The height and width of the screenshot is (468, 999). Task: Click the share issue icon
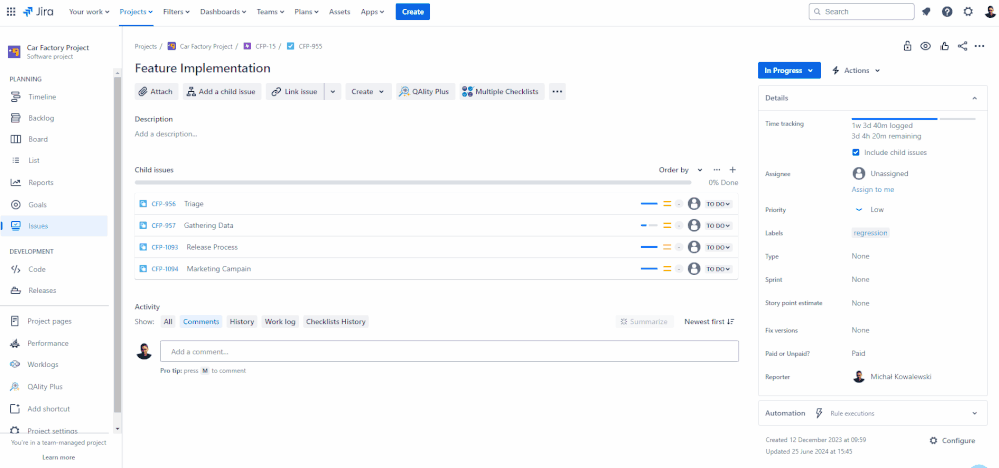[x=963, y=46]
